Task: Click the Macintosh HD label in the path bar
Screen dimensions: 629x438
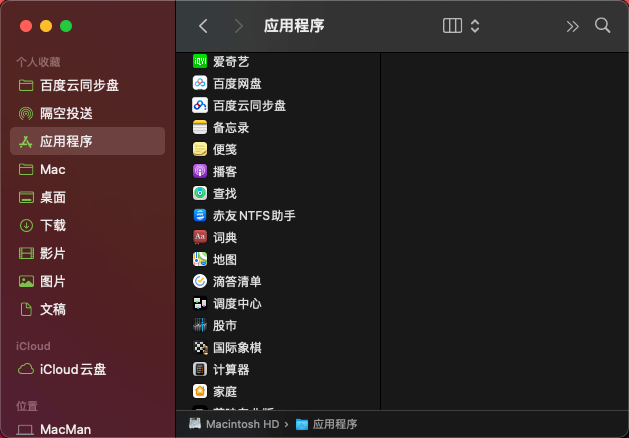Action: pos(242,424)
